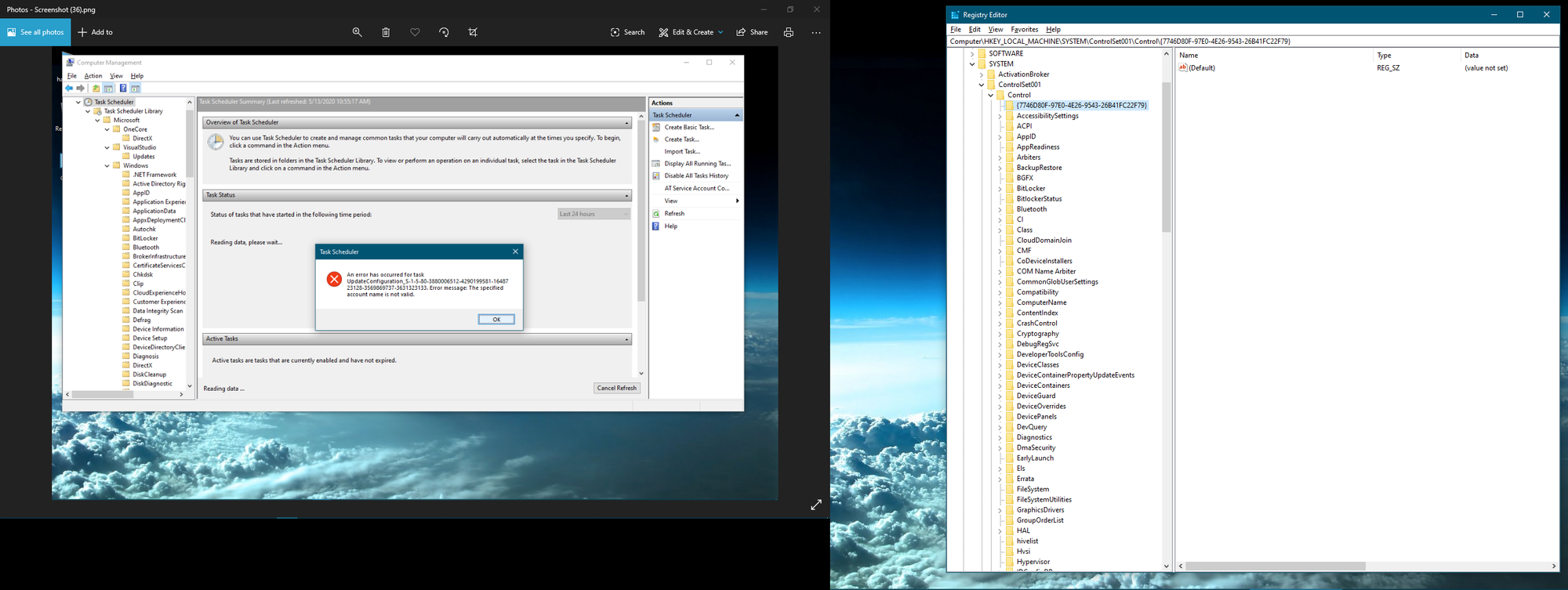Select the (Default) registry value
1568x590 pixels.
point(1202,68)
